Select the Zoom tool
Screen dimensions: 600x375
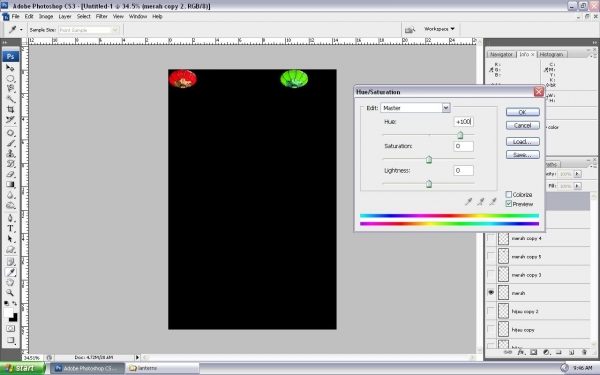pos(10,293)
